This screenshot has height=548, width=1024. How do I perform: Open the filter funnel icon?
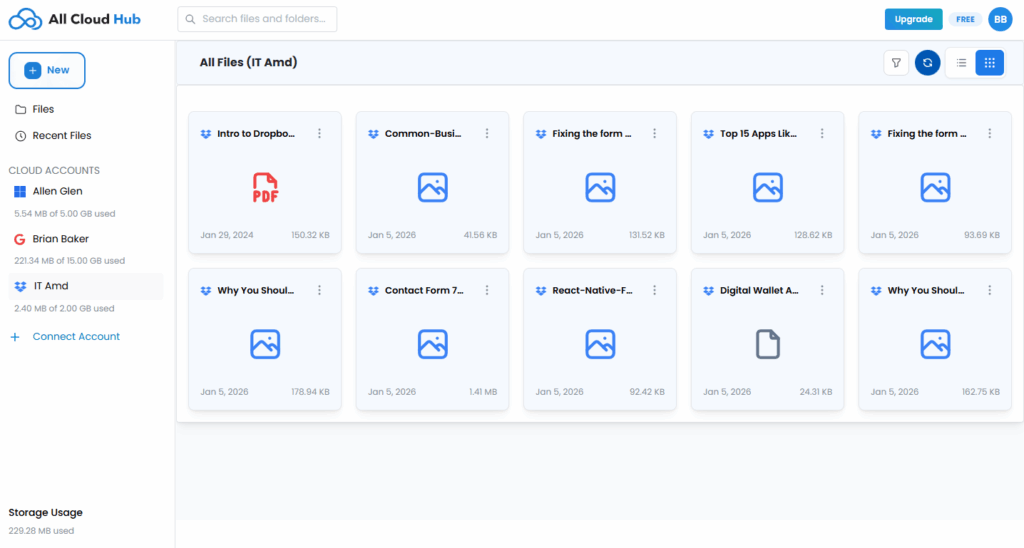[896, 63]
